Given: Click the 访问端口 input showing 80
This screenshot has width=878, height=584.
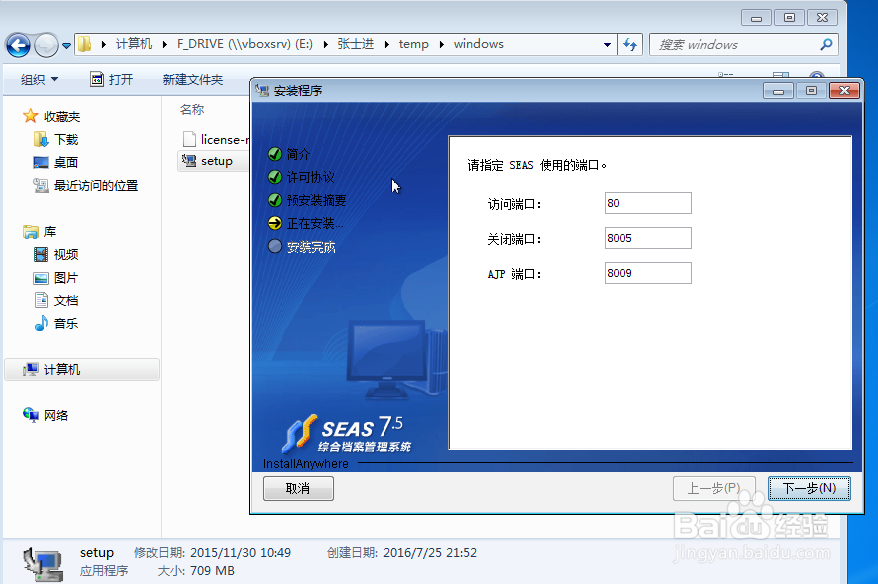Looking at the screenshot, I should pos(647,202).
